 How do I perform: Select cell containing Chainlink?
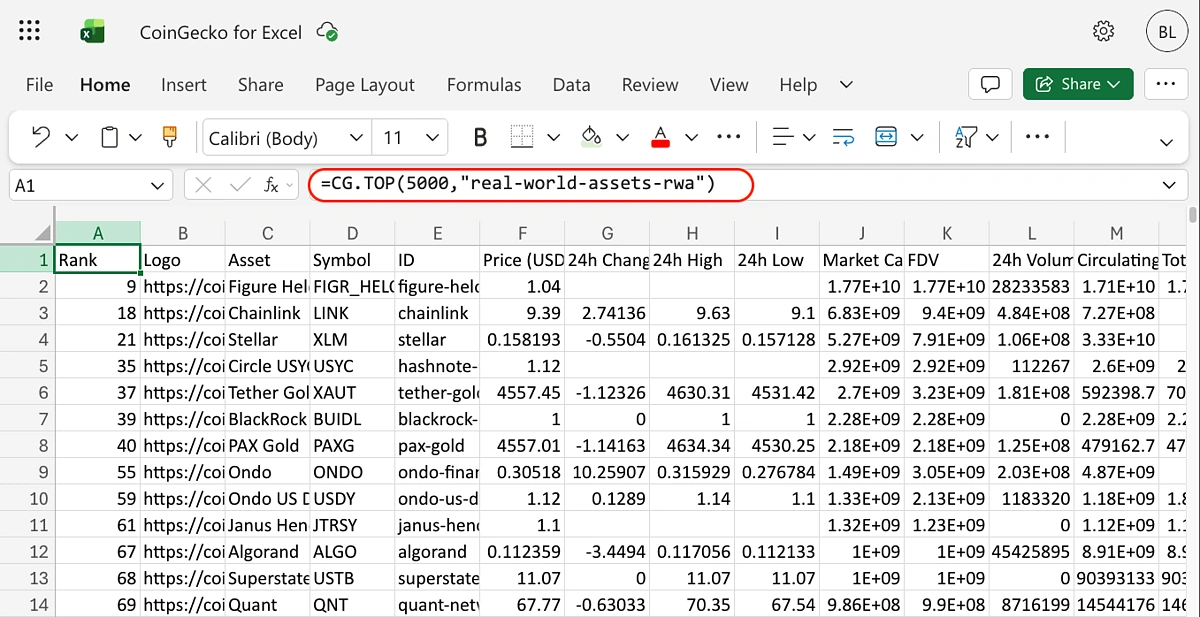click(x=268, y=313)
